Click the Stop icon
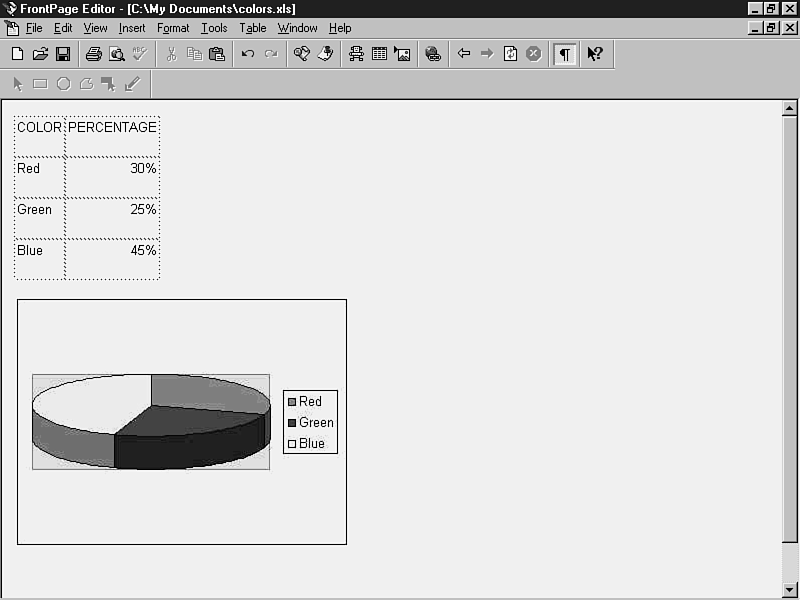Screen dimensions: 800x600 tap(534, 54)
